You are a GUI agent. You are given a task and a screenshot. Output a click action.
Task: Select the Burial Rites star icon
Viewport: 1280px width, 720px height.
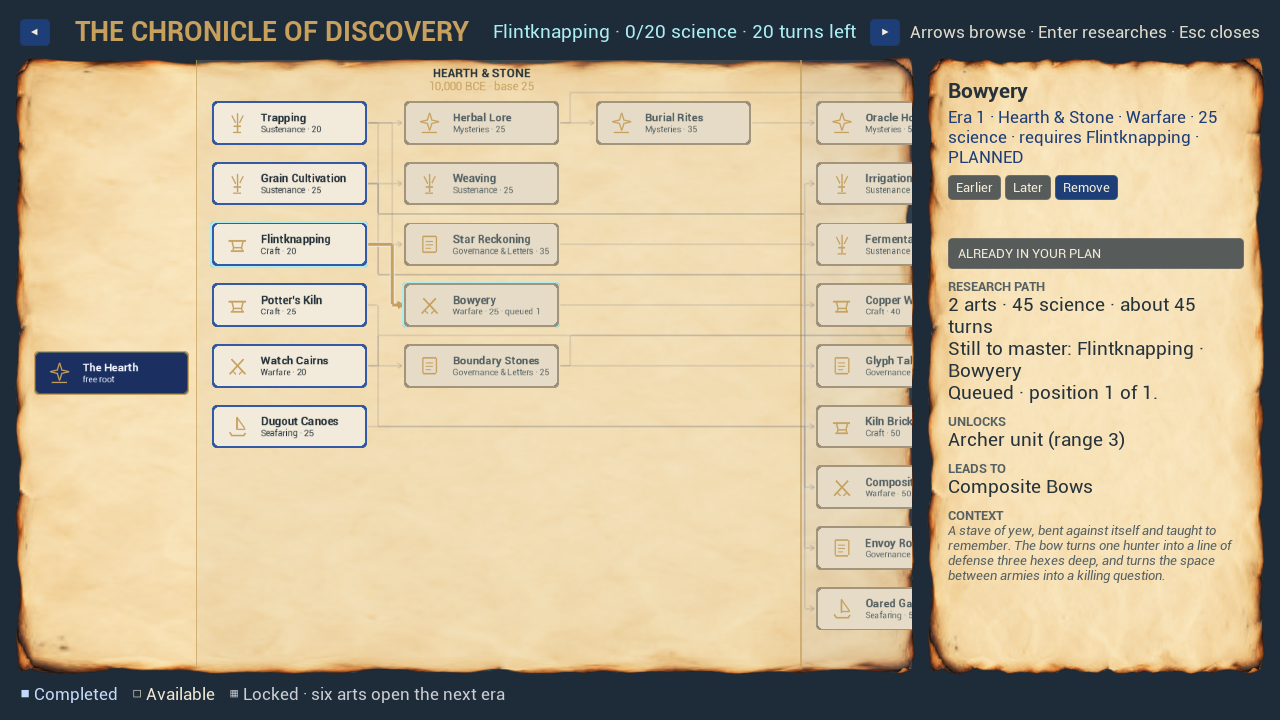(621, 123)
